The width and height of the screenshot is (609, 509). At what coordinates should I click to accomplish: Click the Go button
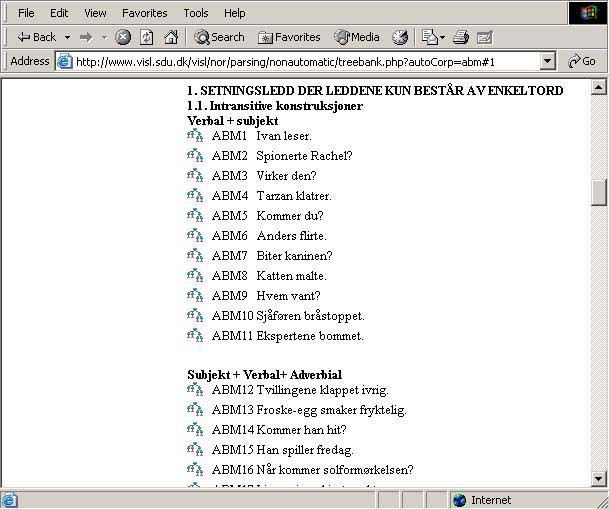tap(582, 61)
